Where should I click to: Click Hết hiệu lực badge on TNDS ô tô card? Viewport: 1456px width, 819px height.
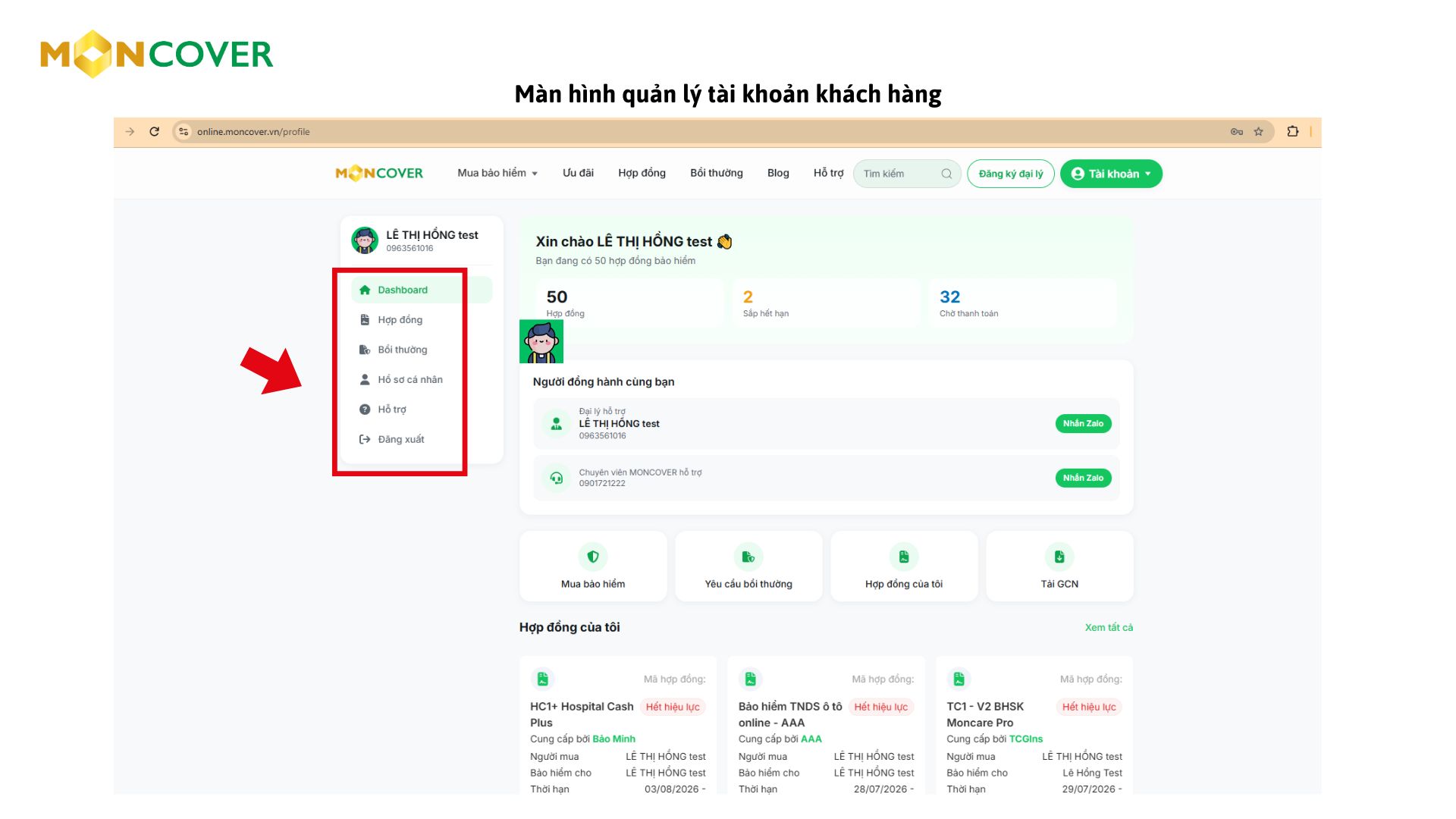click(880, 707)
